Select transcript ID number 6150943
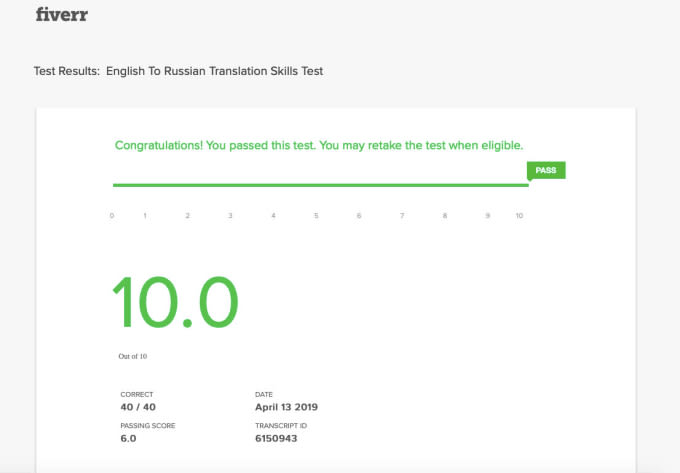 click(276, 438)
